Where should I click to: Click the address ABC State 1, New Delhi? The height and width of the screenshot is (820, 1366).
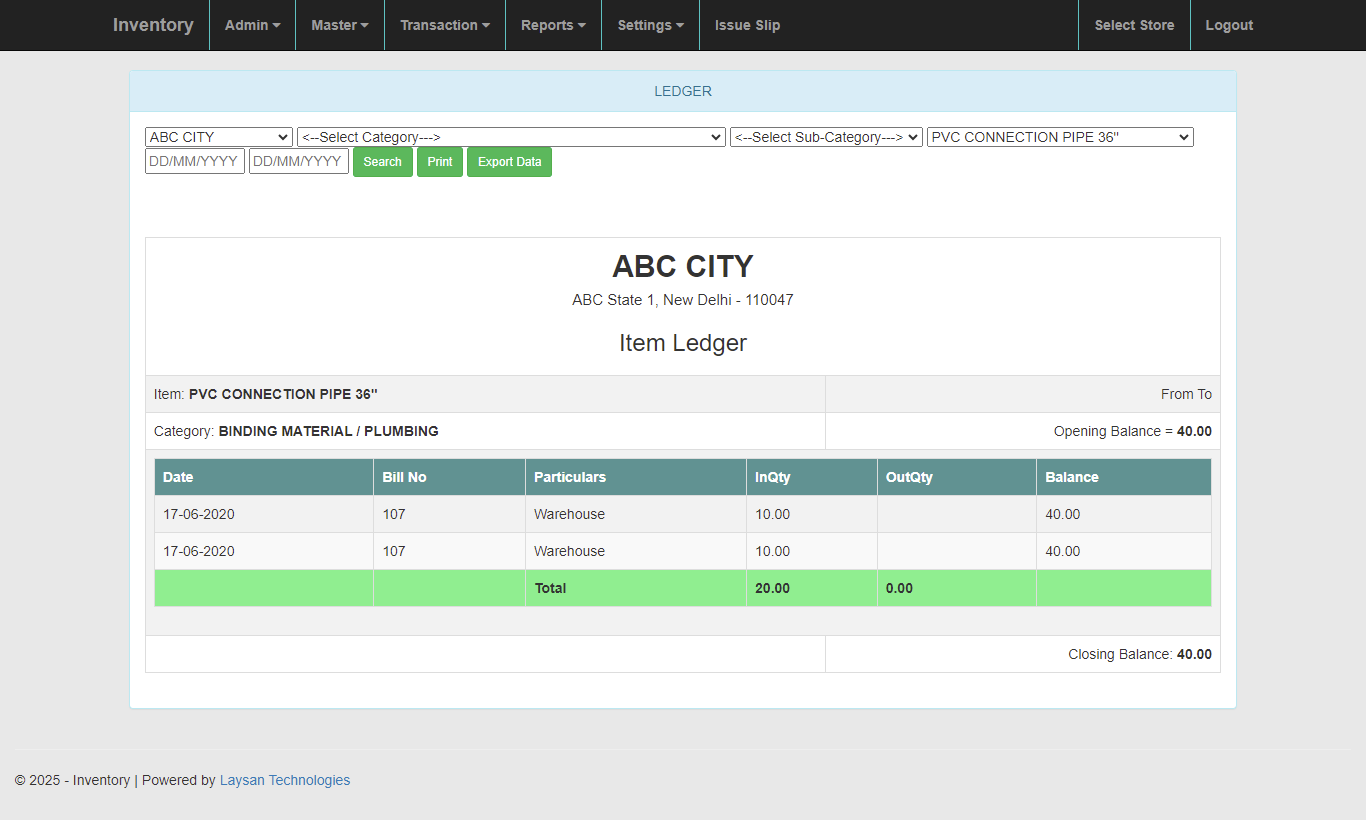(x=683, y=300)
